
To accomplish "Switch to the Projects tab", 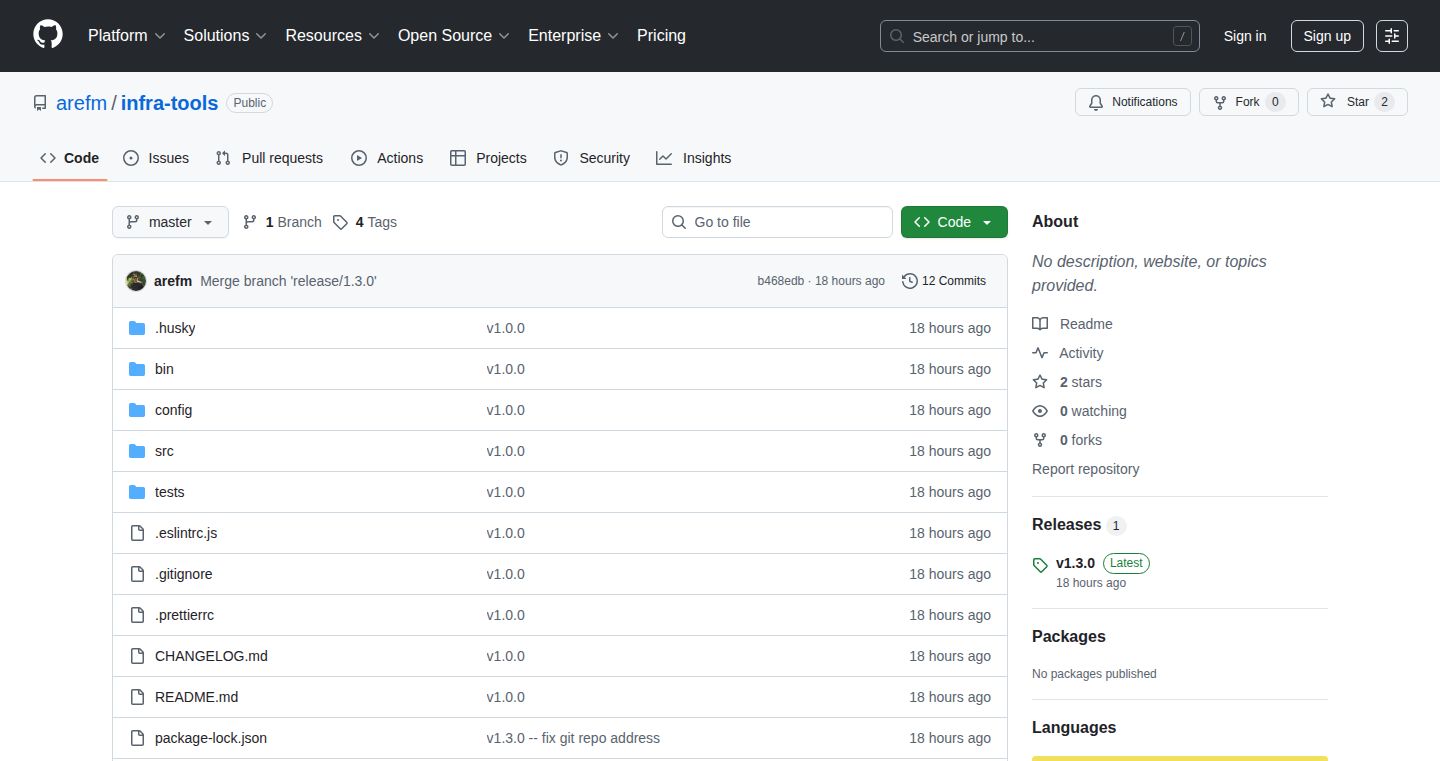I will coord(488,158).
